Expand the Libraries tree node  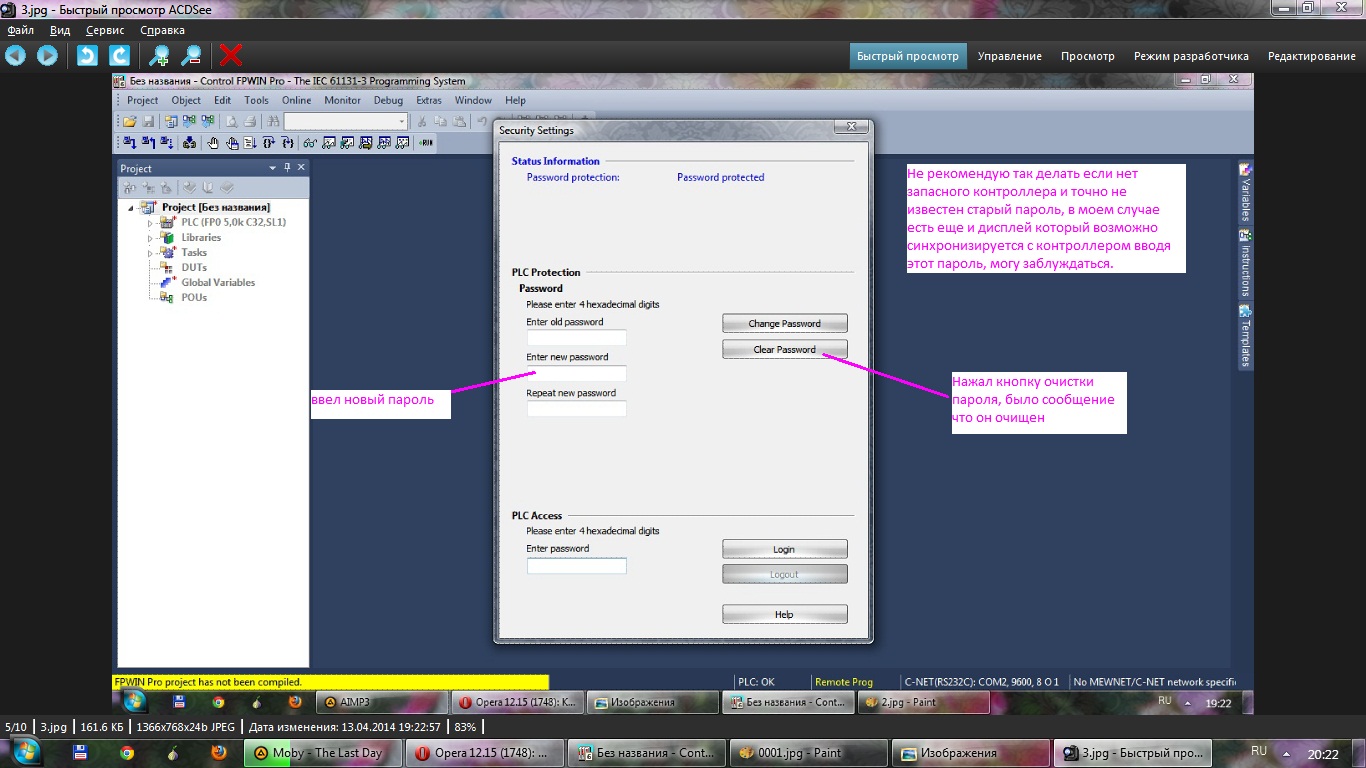[150, 237]
